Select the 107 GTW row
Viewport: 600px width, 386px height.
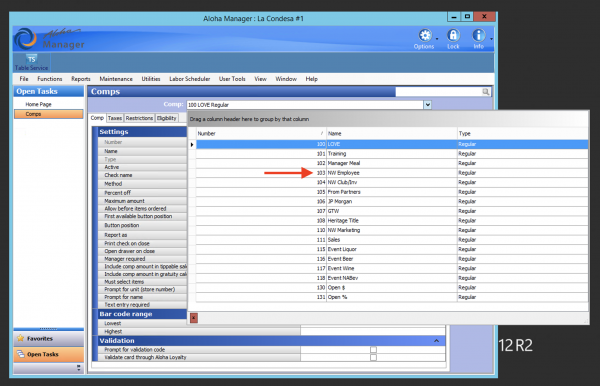pyautogui.click(x=392, y=211)
